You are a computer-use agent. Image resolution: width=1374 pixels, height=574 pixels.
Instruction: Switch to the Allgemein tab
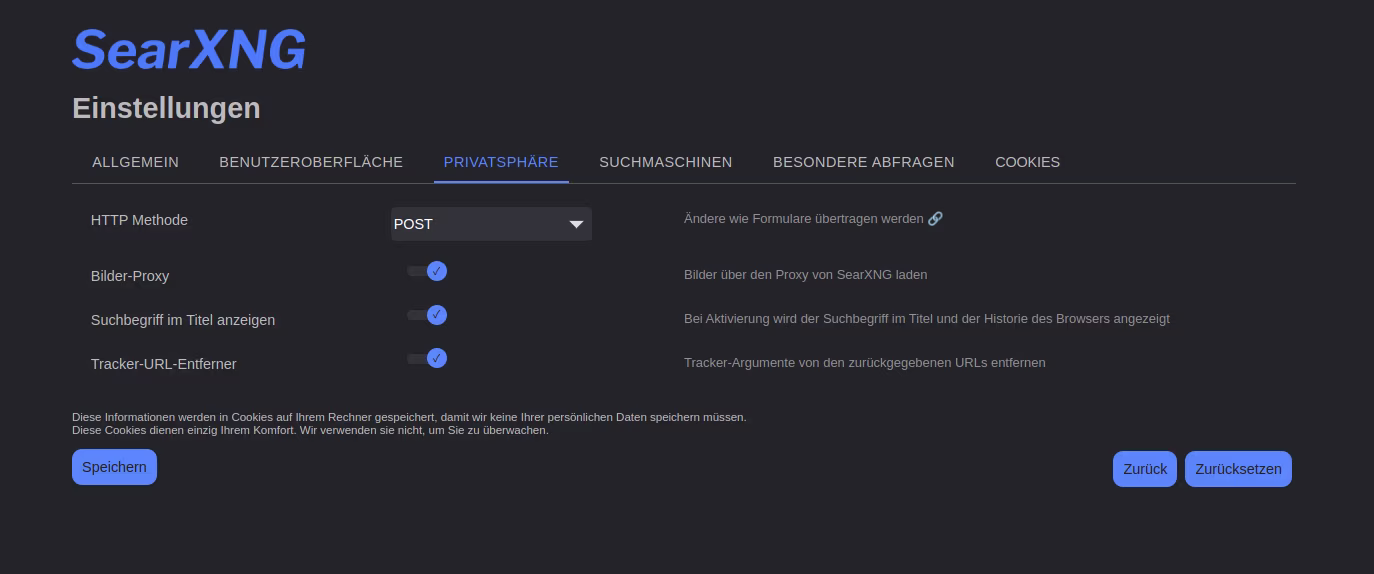(135, 162)
